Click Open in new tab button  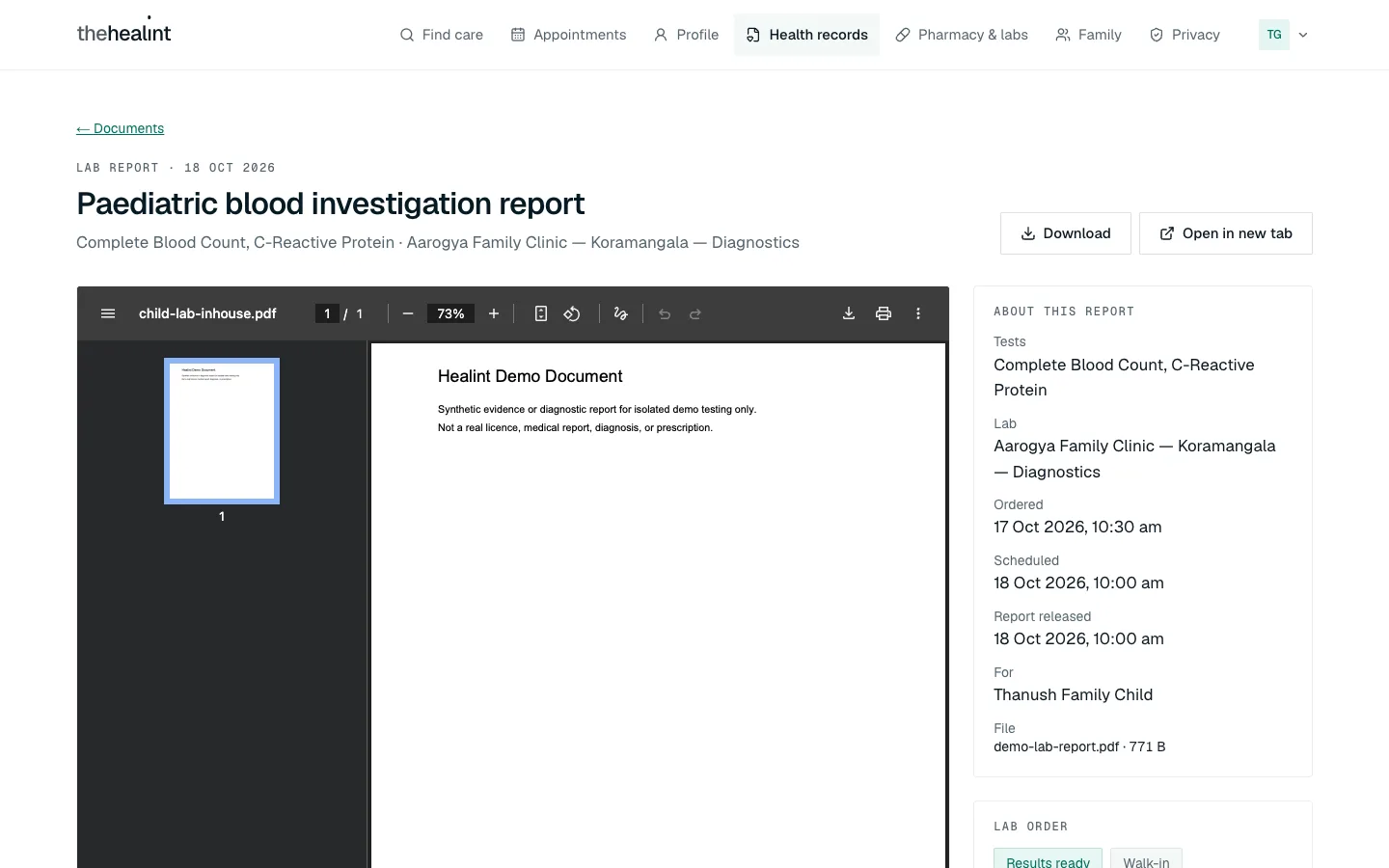(x=1226, y=233)
